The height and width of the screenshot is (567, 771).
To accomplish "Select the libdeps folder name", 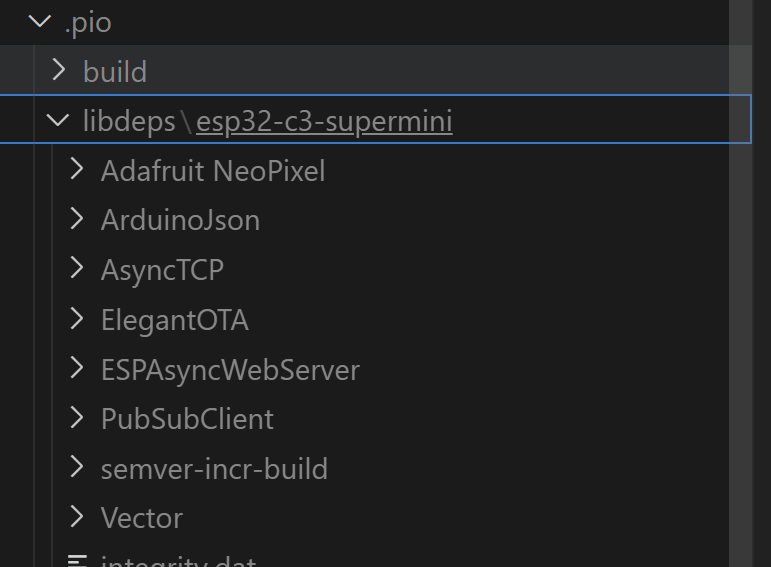I will [x=129, y=121].
